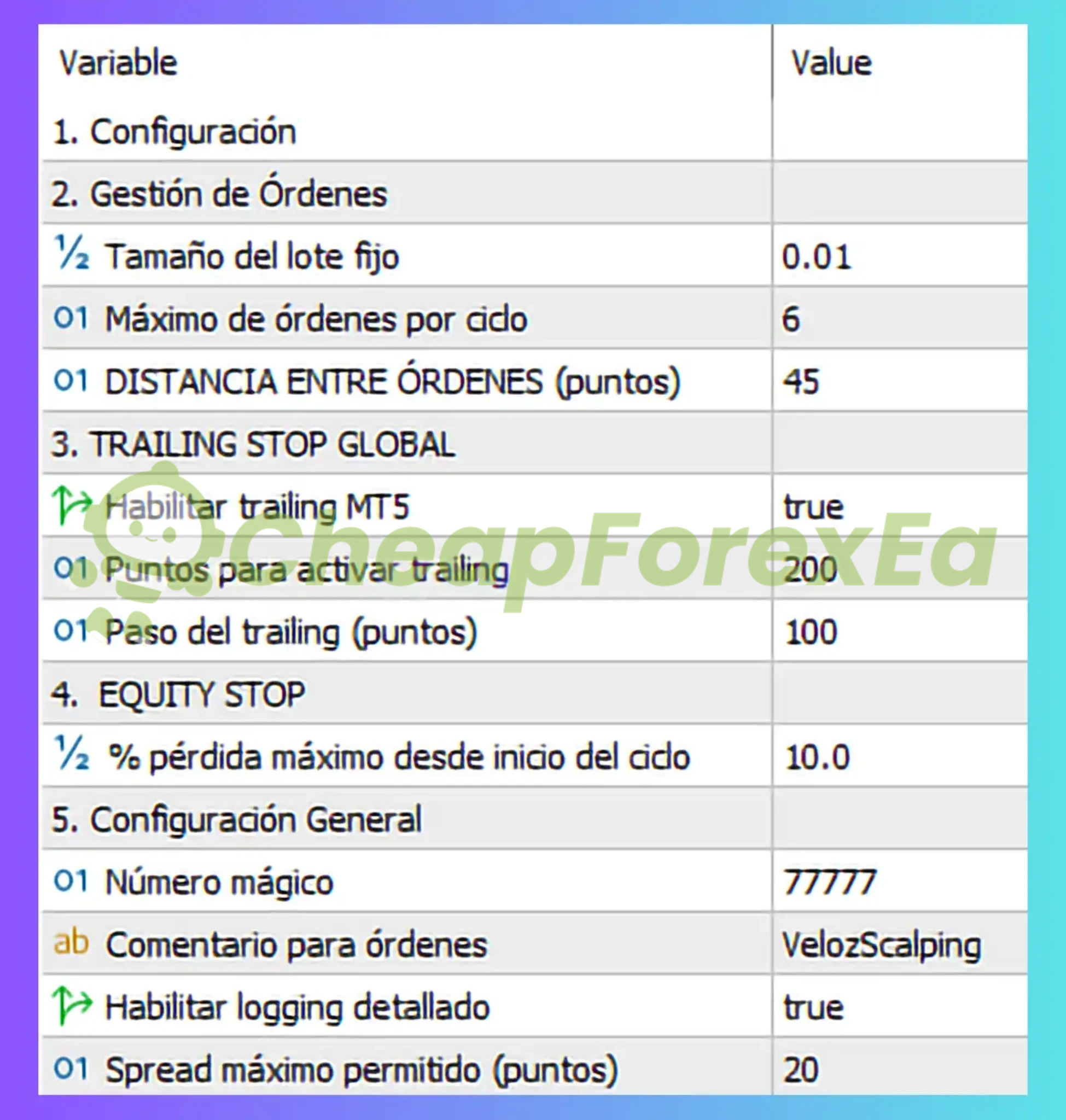The image size is (1066, 1120).
Task: Click the fraction icon beside Tamaño del lote fijo
Action: (72, 252)
